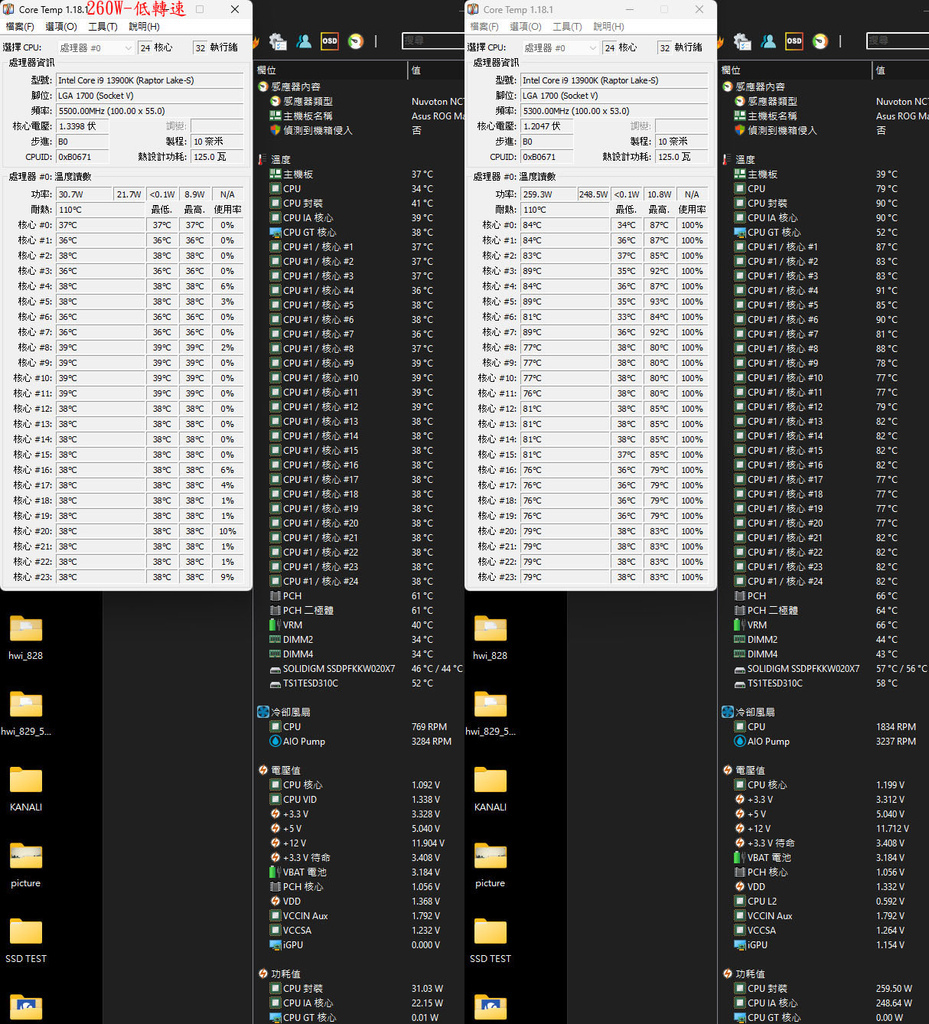Screen dimensions: 929x1024
Task: Open the gauge benchmark icon in left AIDA64 toolbar
Action: click(356, 41)
